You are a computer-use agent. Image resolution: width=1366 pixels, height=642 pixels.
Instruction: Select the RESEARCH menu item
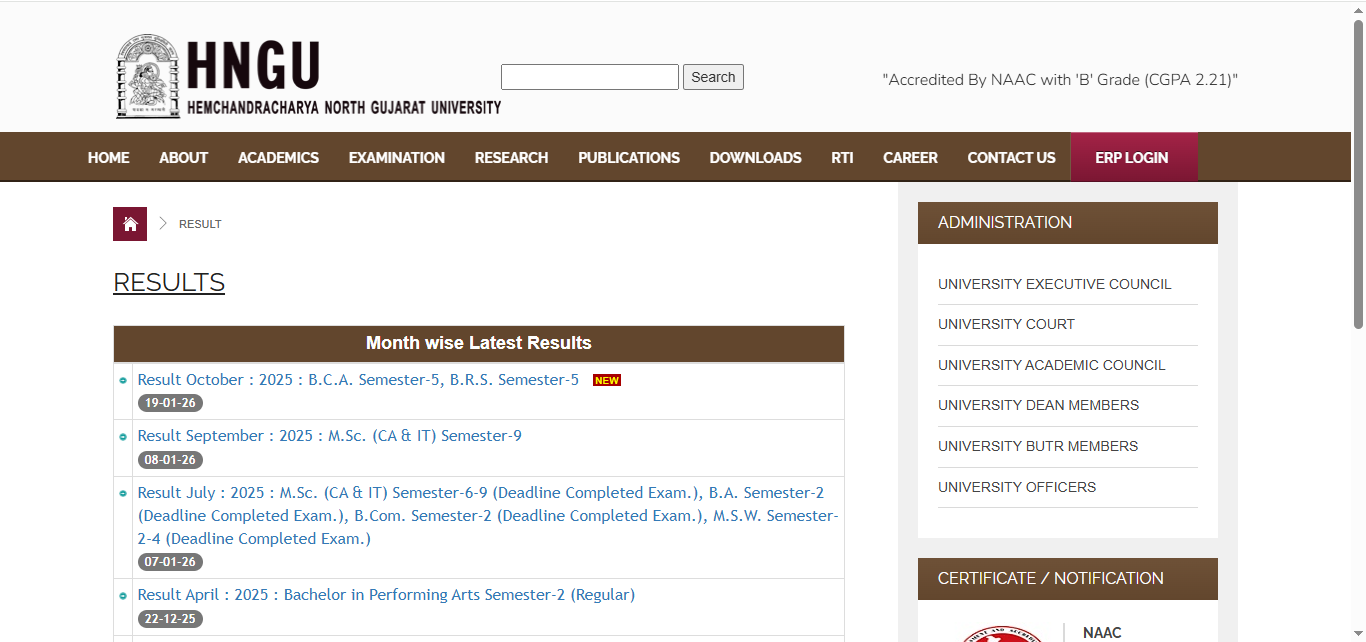(x=511, y=158)
